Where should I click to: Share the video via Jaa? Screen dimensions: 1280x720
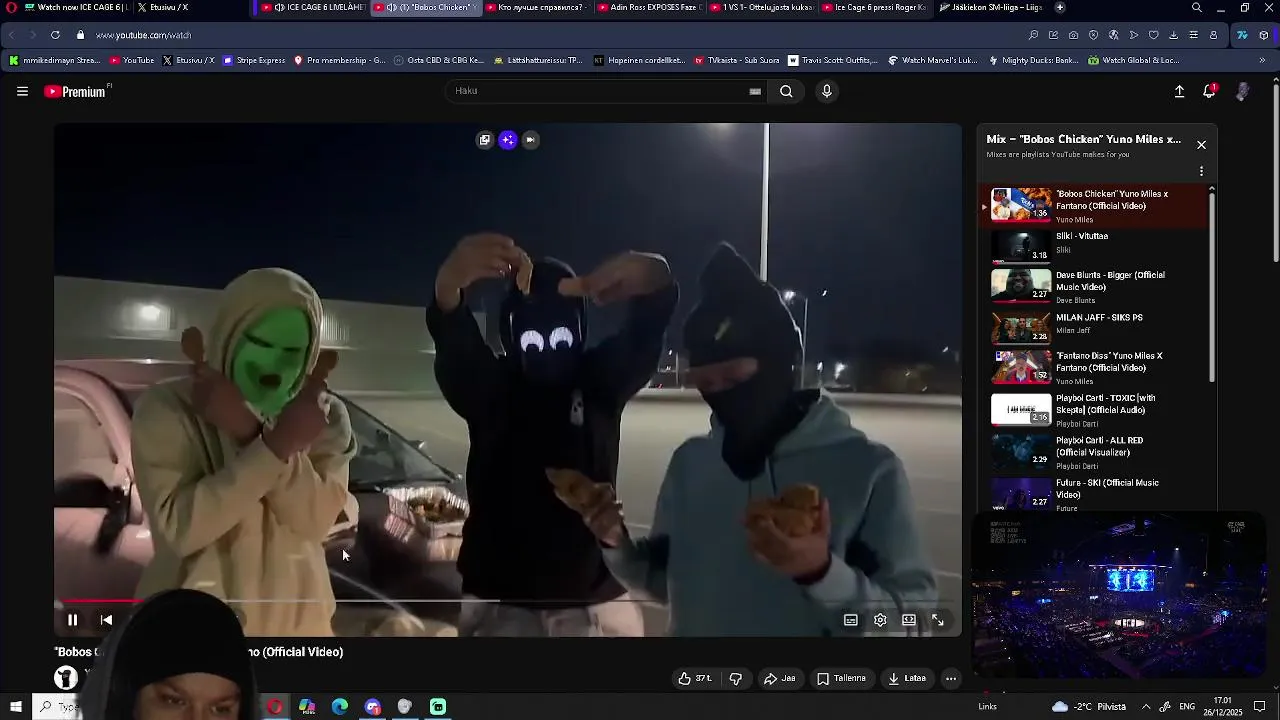coord(780,678)
